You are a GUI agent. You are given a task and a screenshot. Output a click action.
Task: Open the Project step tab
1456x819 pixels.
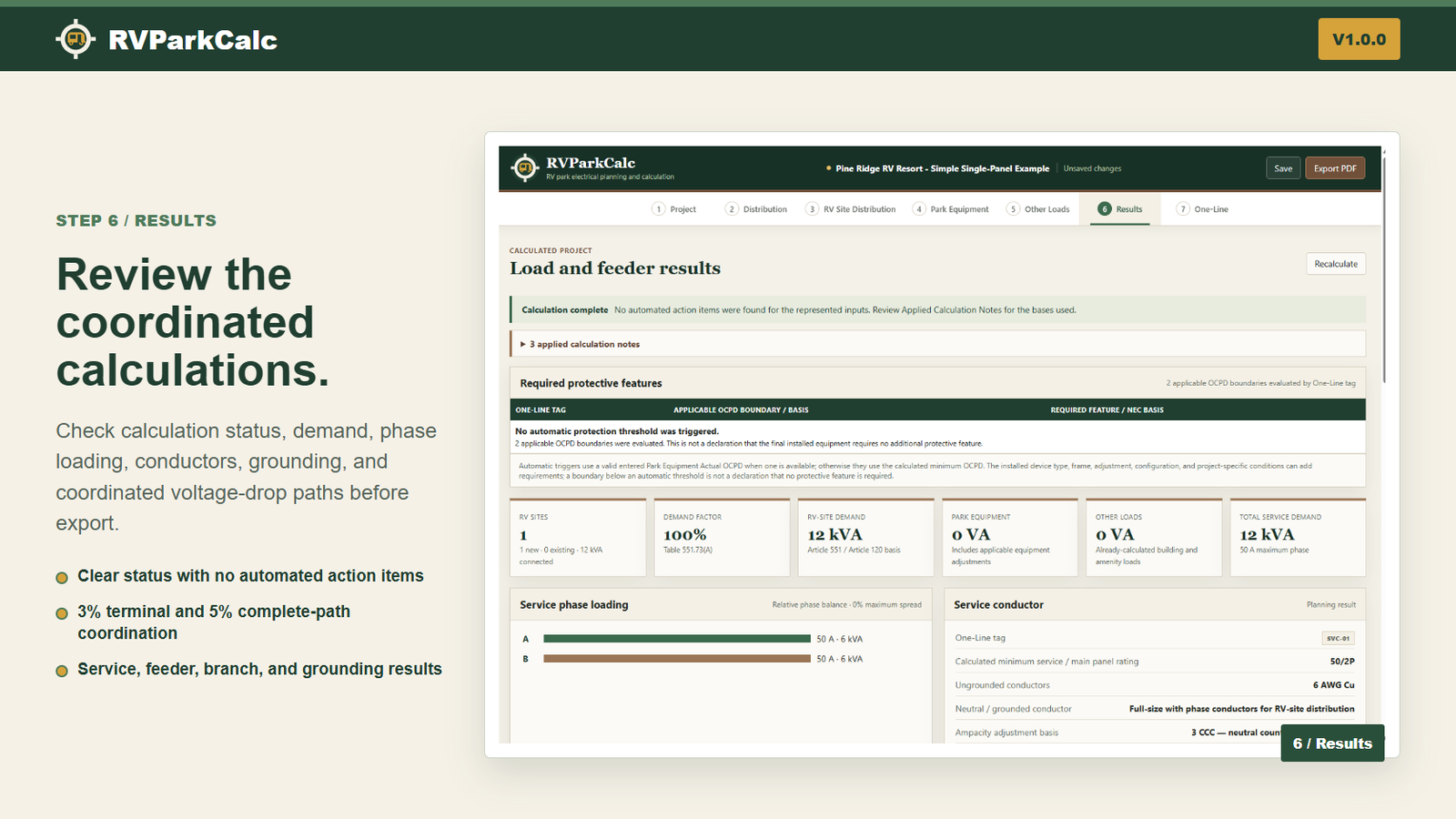(x=674, y=209)
